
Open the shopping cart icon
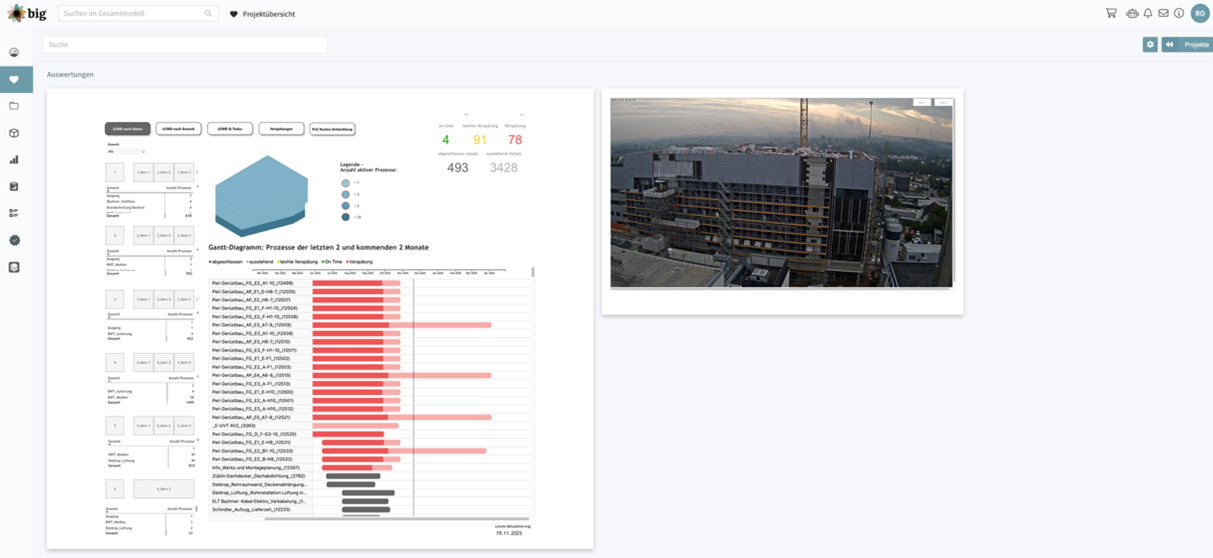click(1111, 14)
